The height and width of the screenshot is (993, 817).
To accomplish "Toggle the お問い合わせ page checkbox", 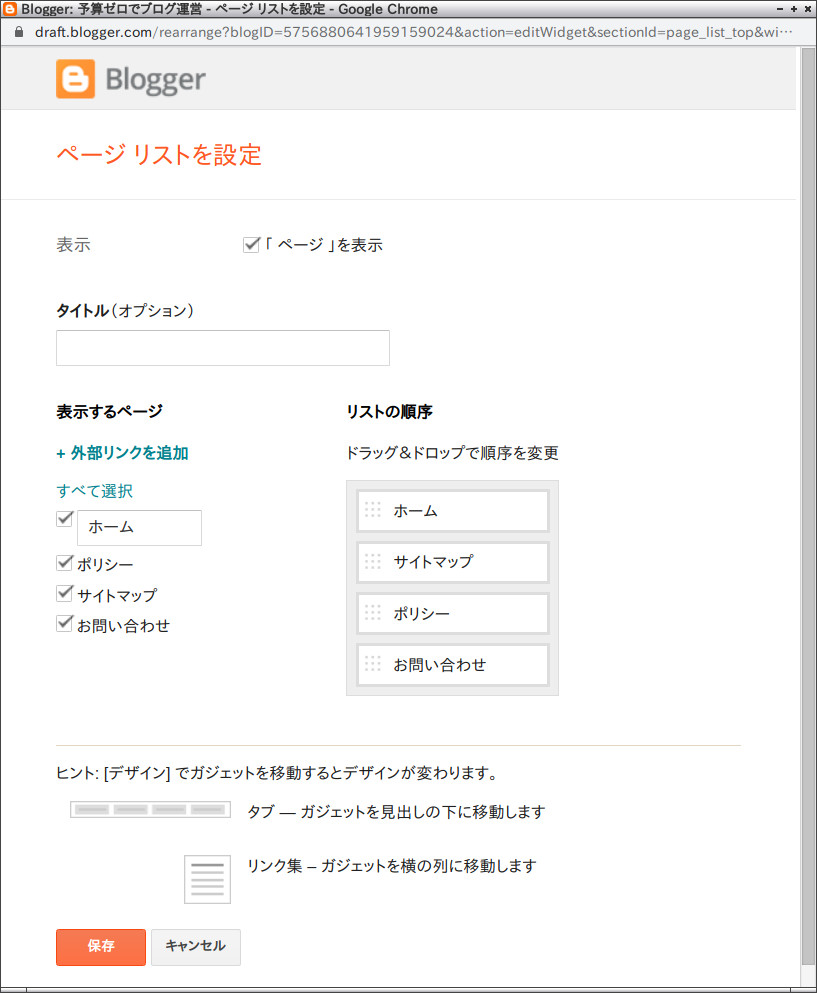I will (65, 624).
